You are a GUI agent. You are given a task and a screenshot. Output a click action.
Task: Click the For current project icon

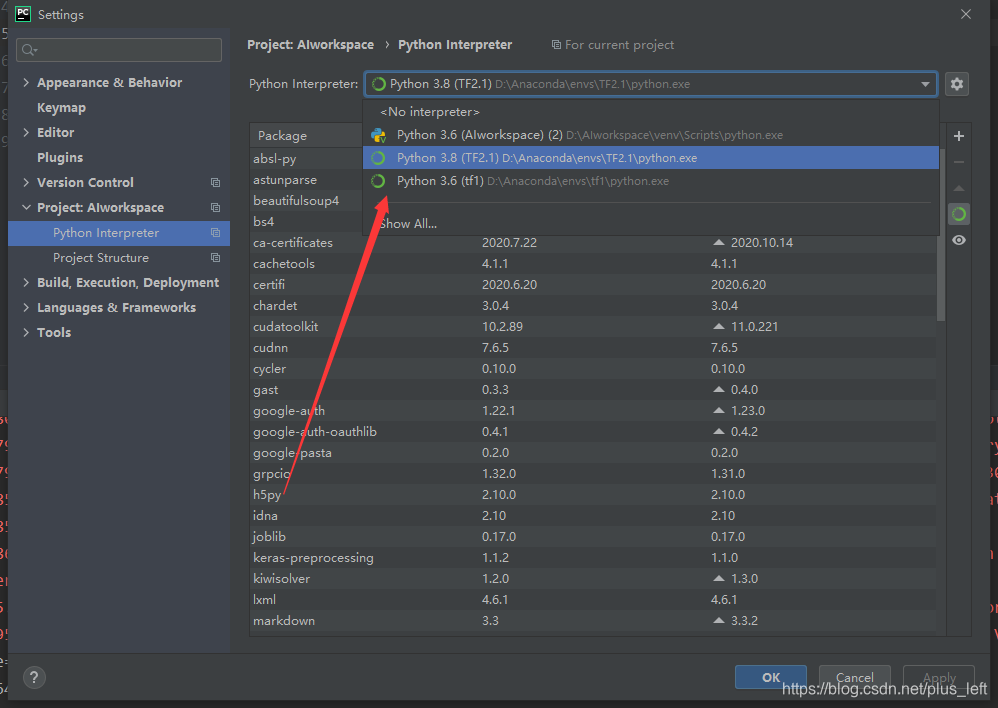[x=556, y=45]
